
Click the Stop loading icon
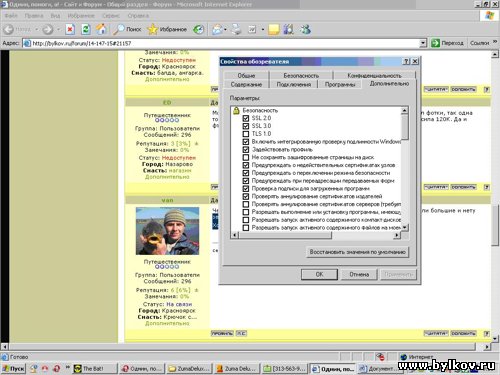coord(70,29)
